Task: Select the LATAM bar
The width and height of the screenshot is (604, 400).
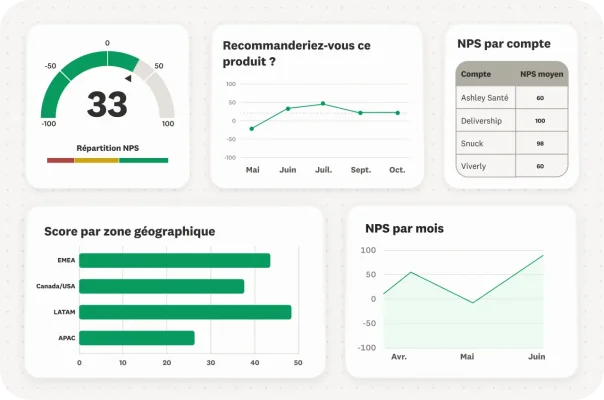Action: click(185, 312)
